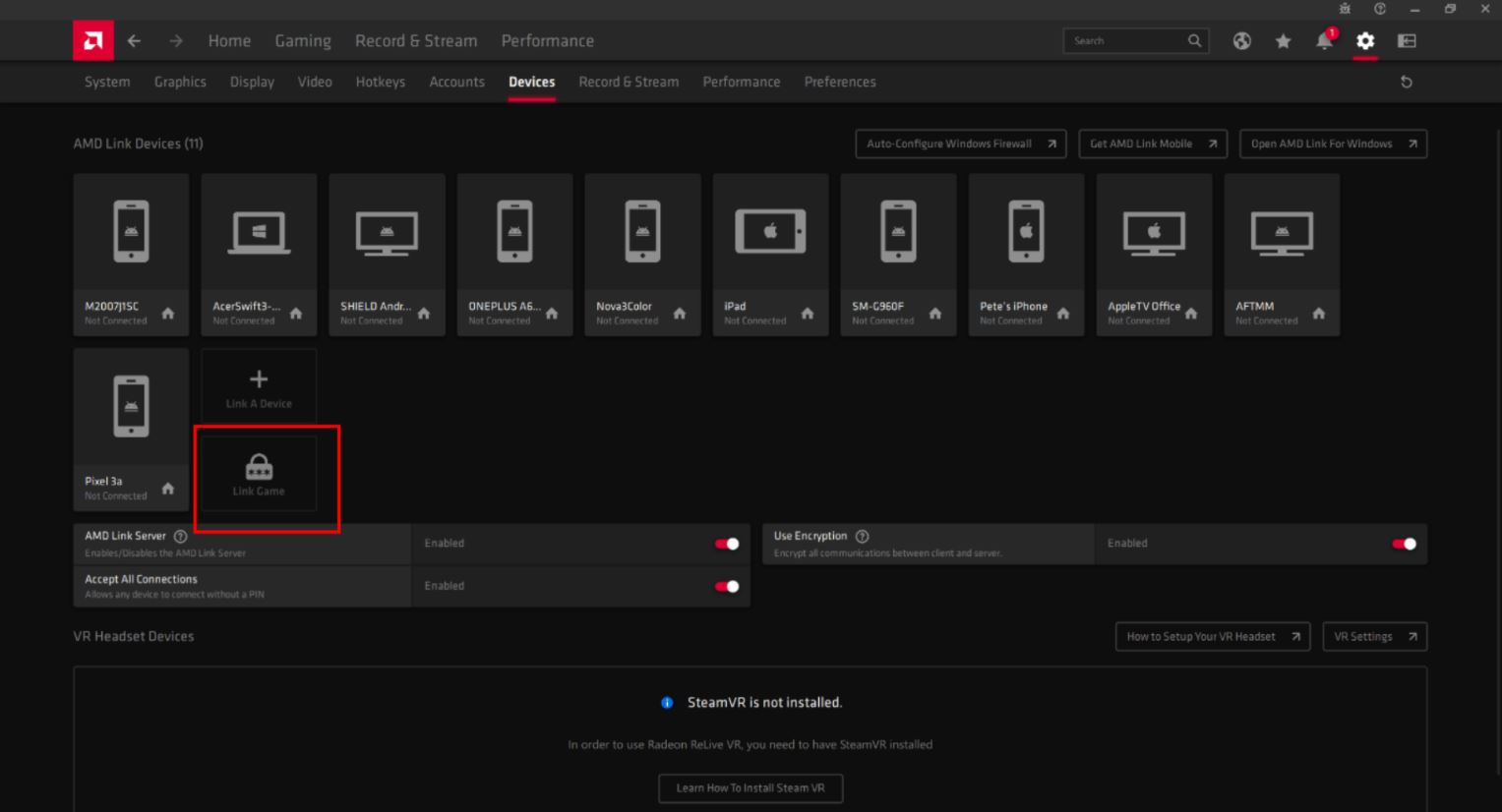Open How to Setup Your VR Headset

1213,637
